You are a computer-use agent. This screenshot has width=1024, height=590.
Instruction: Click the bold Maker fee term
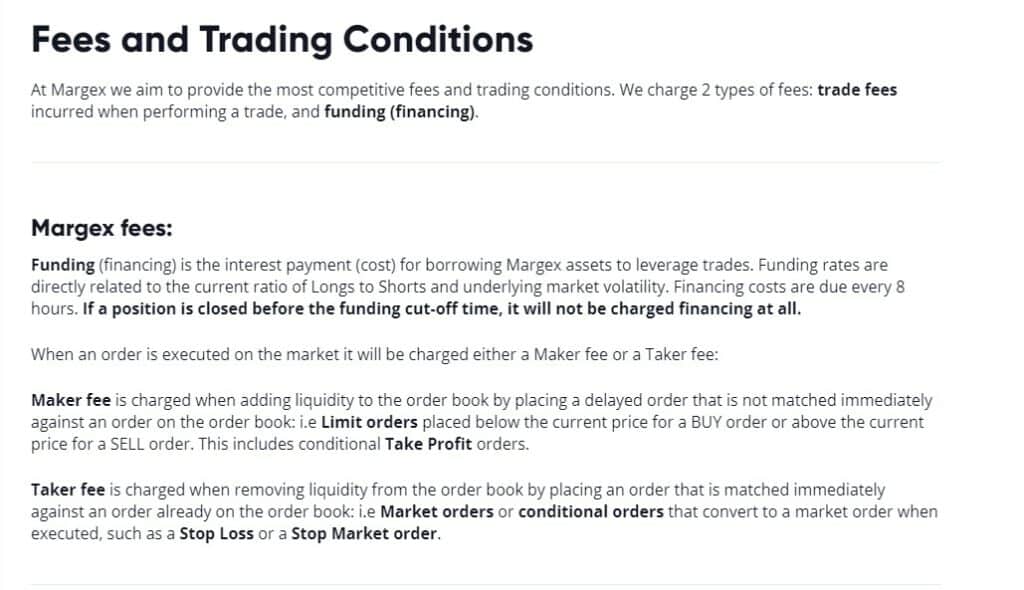coord(71,400)
